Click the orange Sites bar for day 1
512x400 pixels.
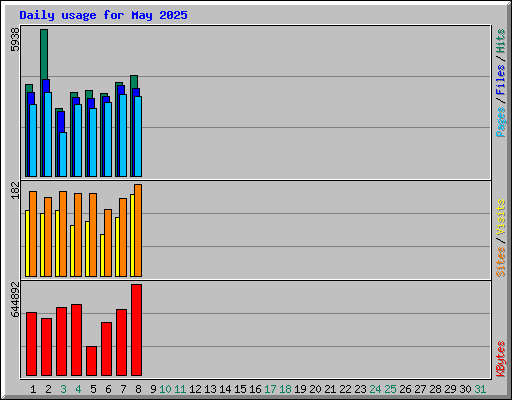[33, 234]
